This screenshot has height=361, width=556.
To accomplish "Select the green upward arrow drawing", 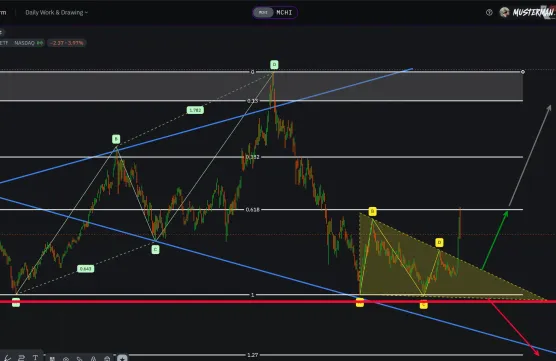I will [x=495, y=240].
